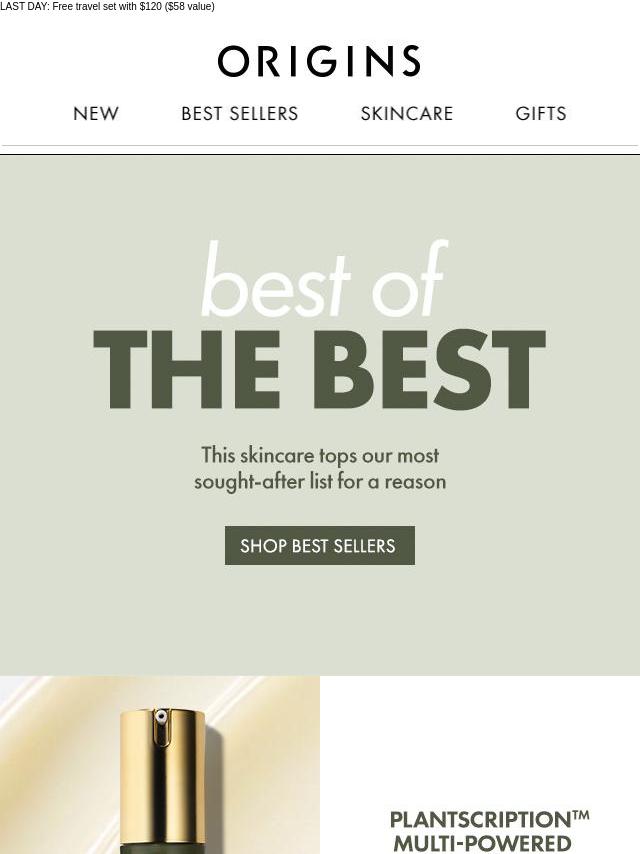Go to BEST SELLERS in the top navigation

click(240, 113)
